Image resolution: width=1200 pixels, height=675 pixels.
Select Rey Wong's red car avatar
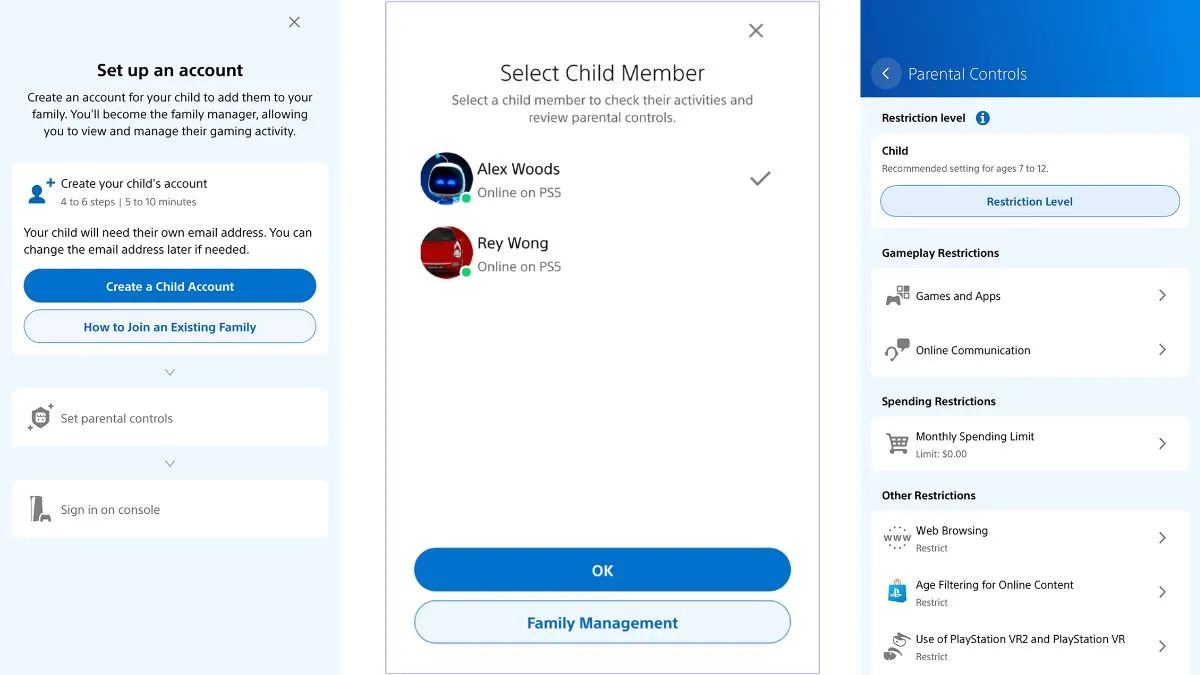(x=446, y=252)
